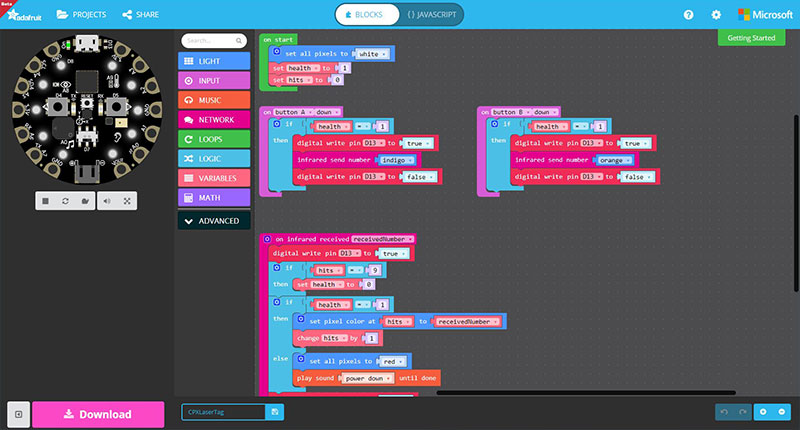This screenshot has width=800, height=430.
Task: Stop the simulator
Action: (45, 201)
